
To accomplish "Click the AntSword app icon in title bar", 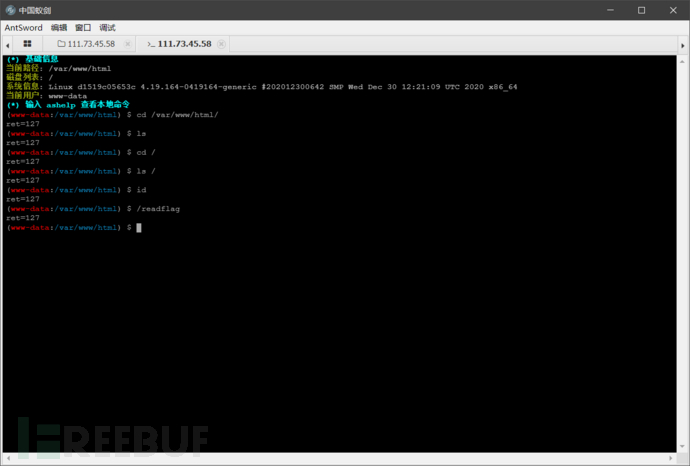I will click(10, 10).
